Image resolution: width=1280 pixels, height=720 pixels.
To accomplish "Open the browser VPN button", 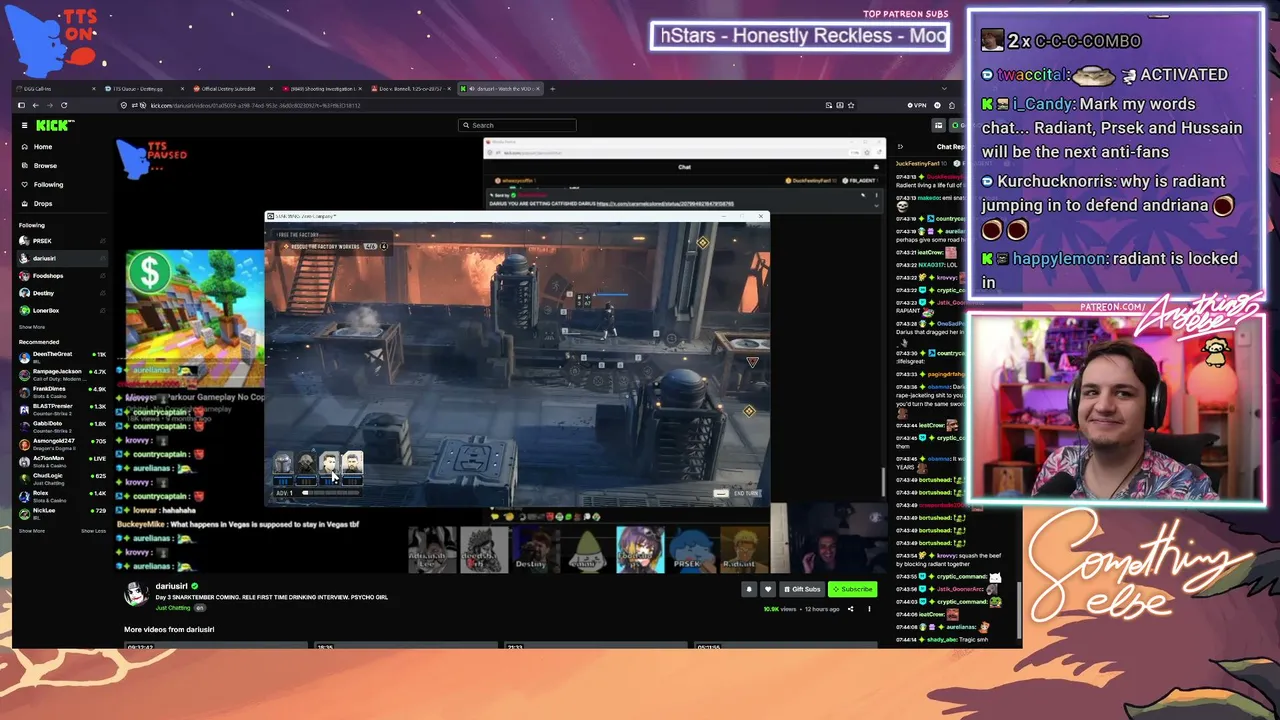I will pos(917,105).
